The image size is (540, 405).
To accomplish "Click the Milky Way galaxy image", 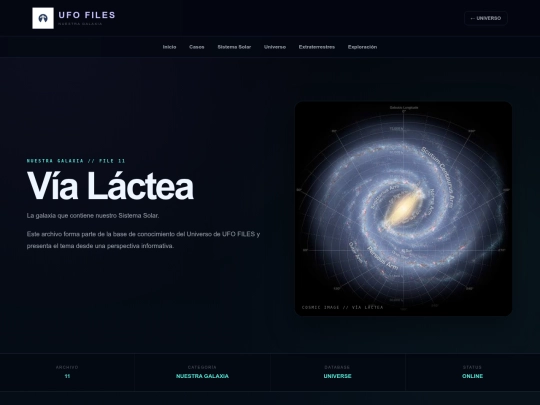I will coord(403,209).
